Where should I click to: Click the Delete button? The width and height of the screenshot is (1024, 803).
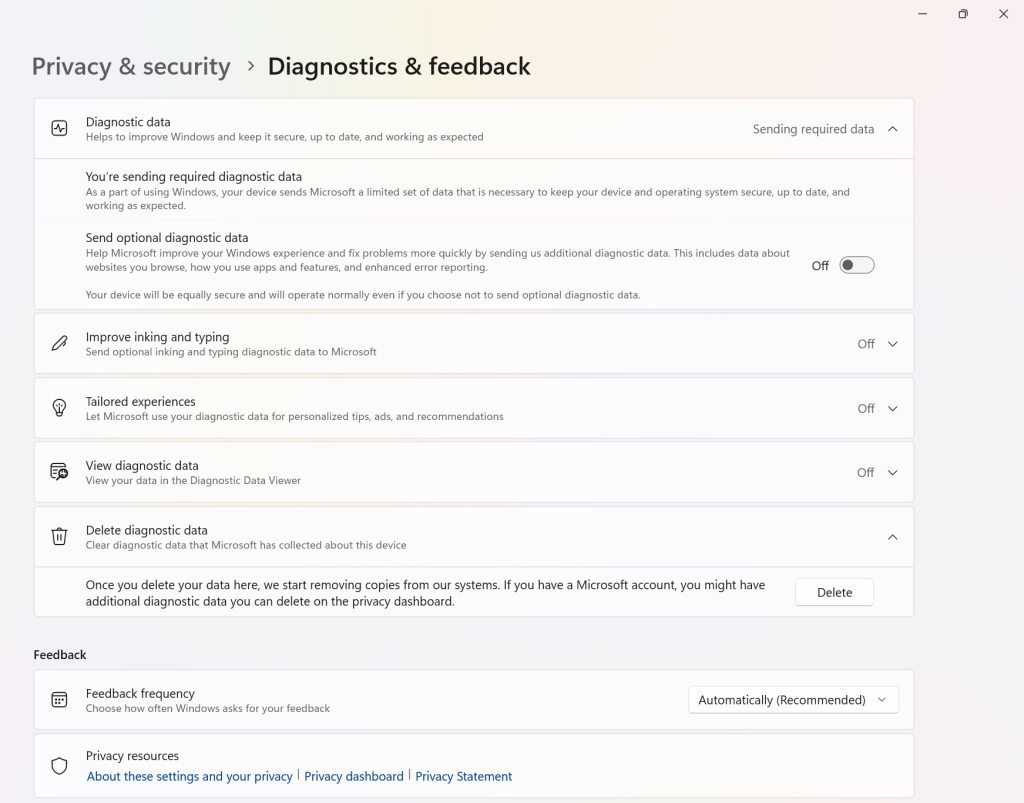pos(834,592)
